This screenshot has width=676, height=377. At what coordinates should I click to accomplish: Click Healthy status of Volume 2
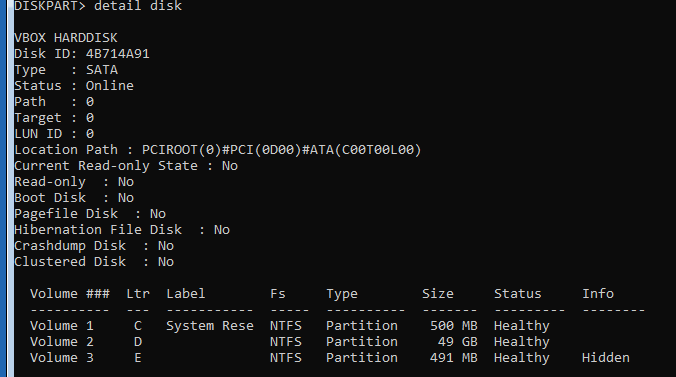[x=522, y=342]
